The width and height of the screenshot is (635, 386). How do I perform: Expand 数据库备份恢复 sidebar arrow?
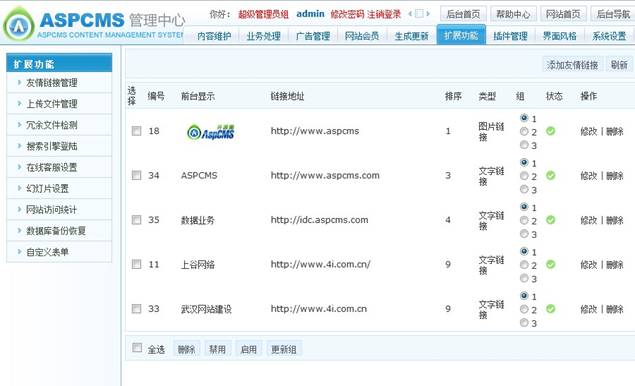pos(19,230)
